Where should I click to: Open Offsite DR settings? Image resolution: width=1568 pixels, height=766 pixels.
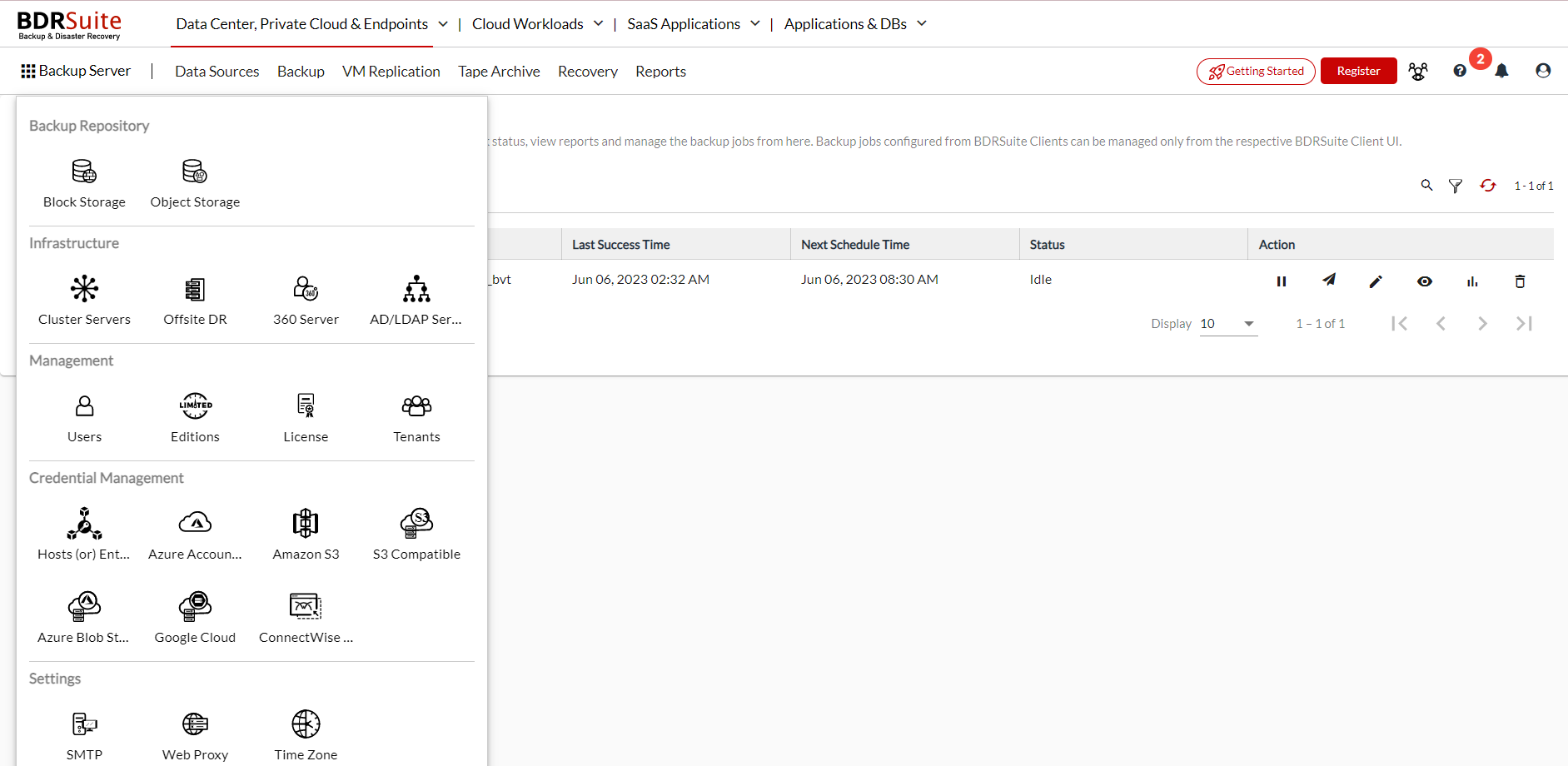195,301
